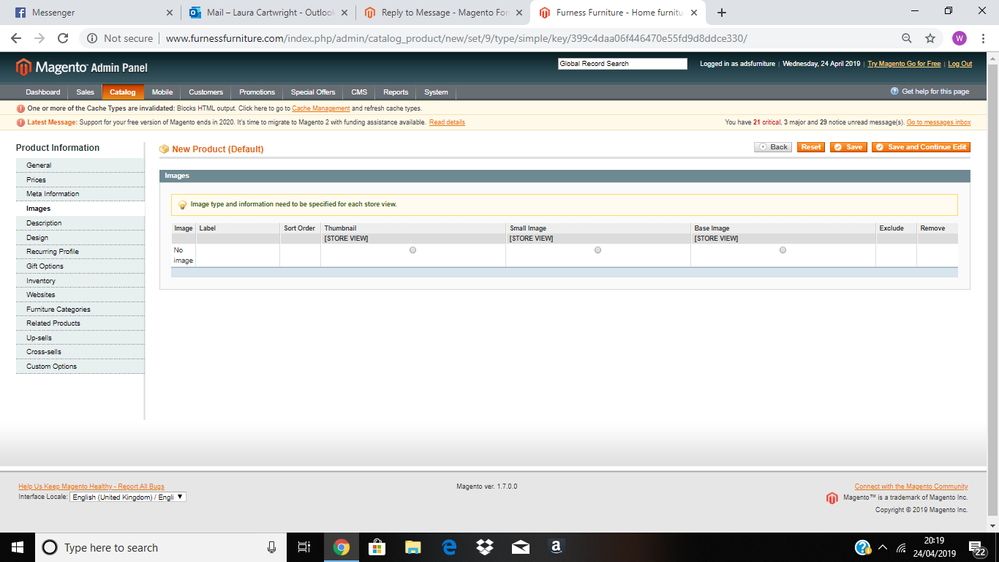The image size is (999, 562).
Task: Open the Reports menu
Action: click(x=395, y=92)
